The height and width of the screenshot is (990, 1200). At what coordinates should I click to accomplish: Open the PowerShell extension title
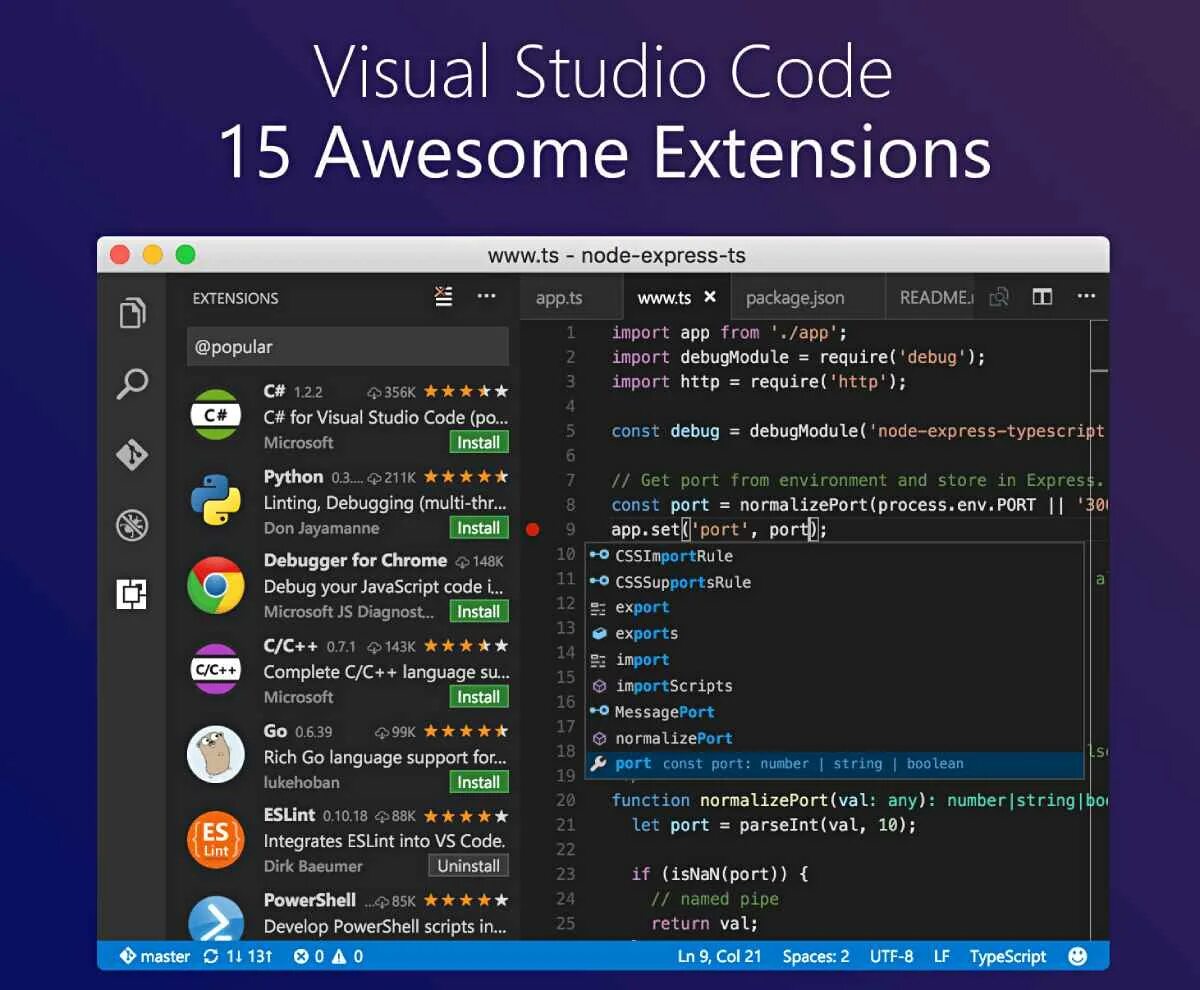tap(309, 900)
